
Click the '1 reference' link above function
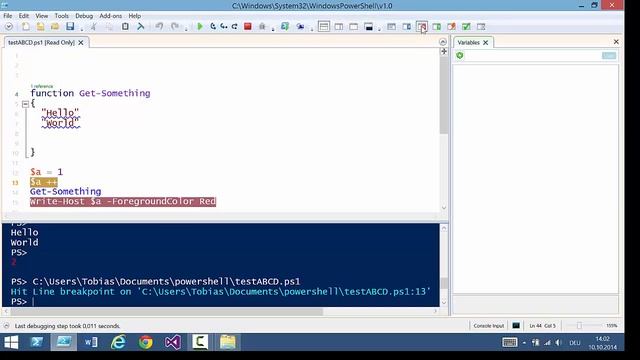pos(42,86)
